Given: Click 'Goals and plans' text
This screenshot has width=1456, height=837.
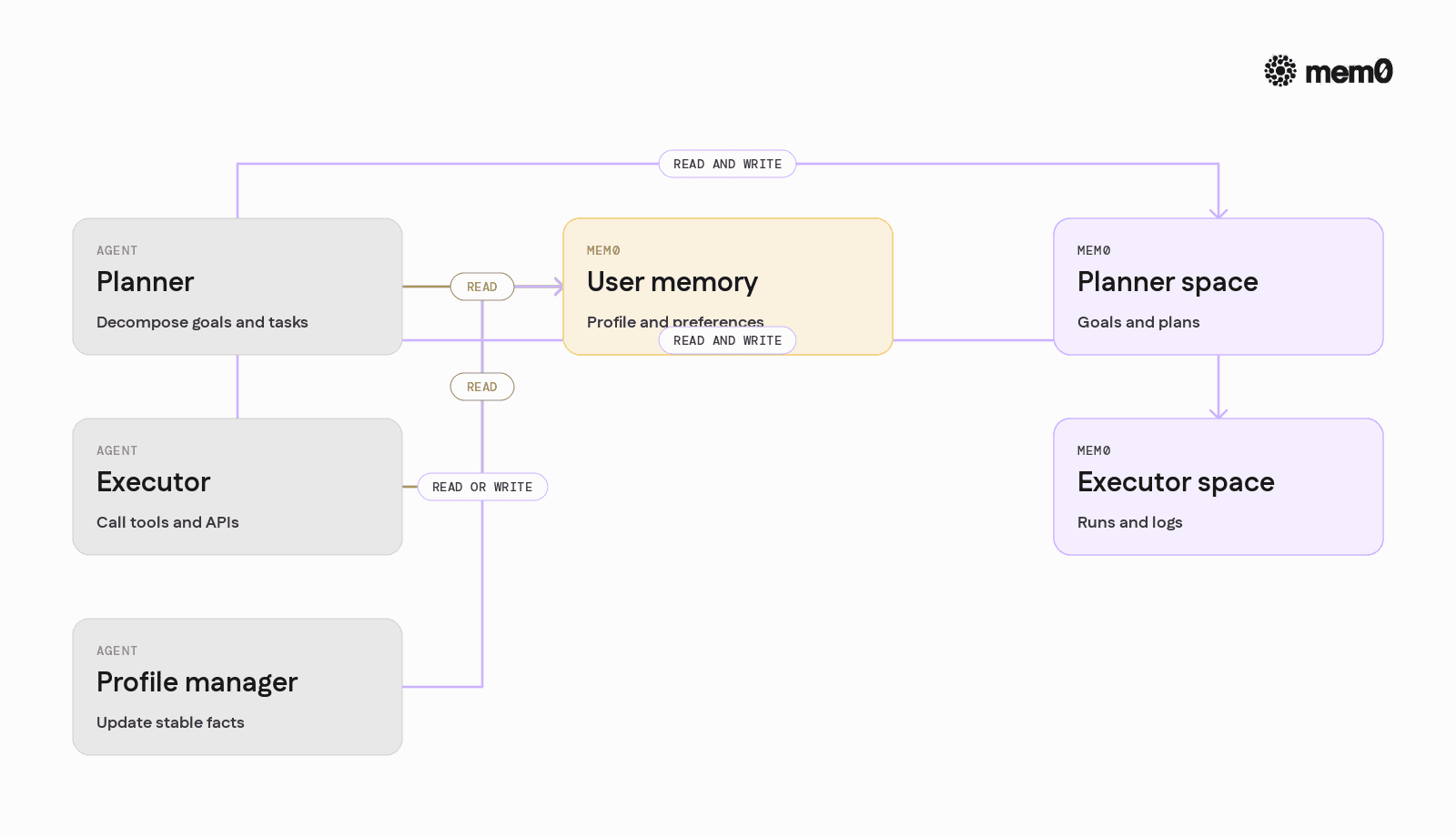Looking at the screenshot, I should [x=1138, y=322].
